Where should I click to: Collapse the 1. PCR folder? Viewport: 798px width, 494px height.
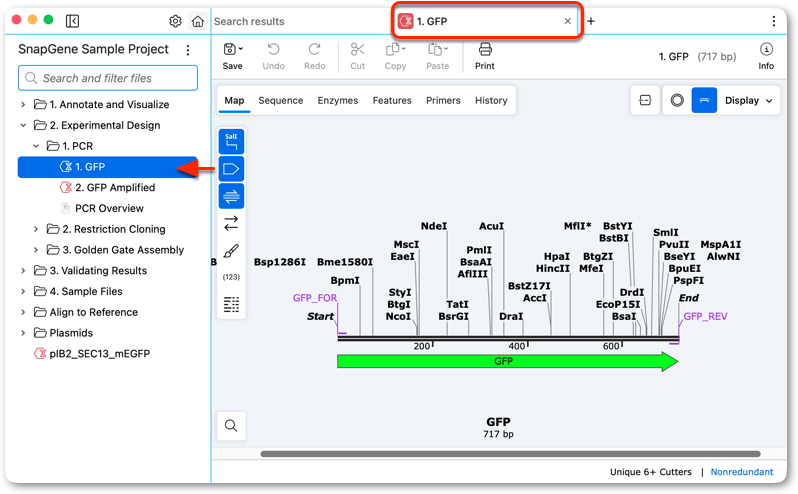(x=36, y=146)
